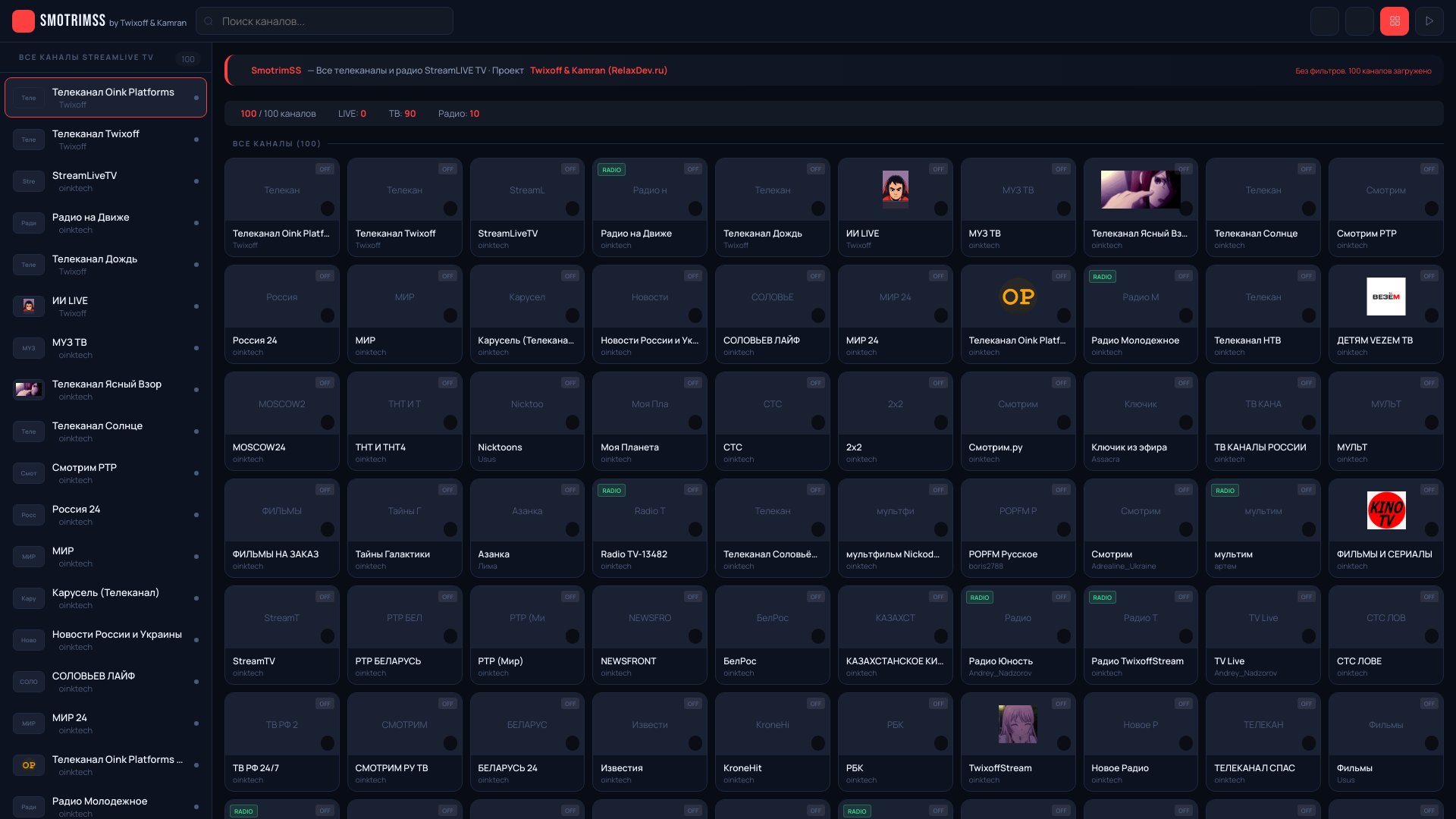The image size is (1456, 819).
Task: Click the KINO TV logo on the ФИЛЬМЫ И СЕРИАЛЫ card
Action: click(x=1385, y=510)
